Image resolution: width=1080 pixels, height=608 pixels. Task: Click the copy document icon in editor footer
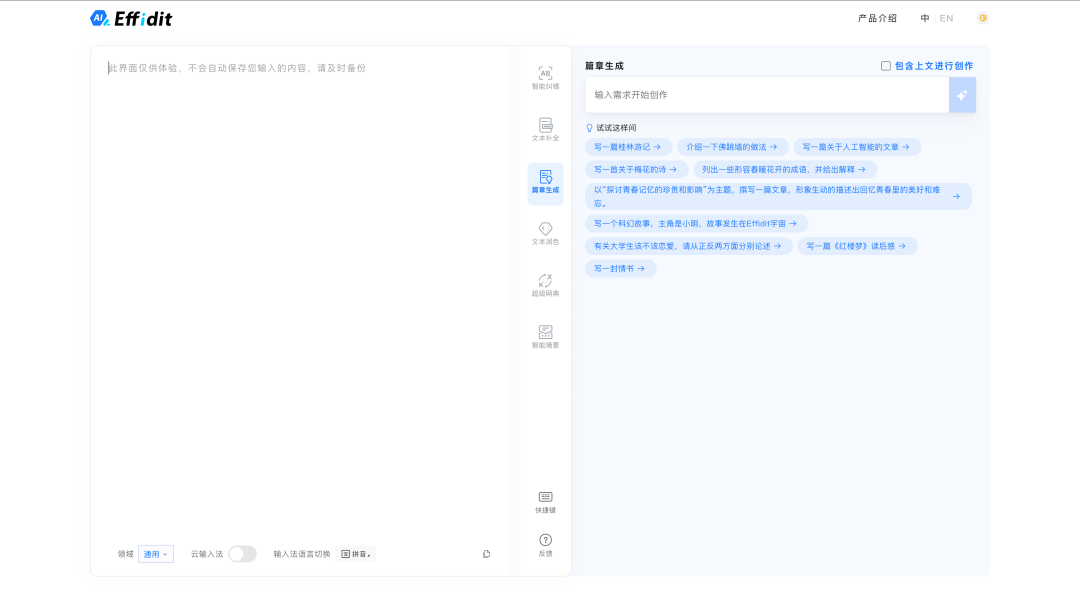tap(486, 554)
